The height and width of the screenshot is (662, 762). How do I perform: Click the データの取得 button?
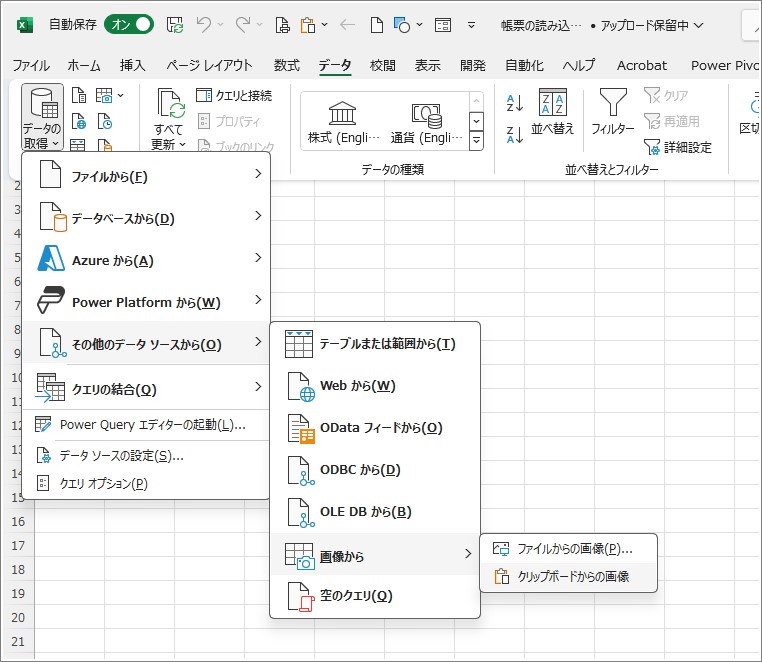click(x=42, y=117)
